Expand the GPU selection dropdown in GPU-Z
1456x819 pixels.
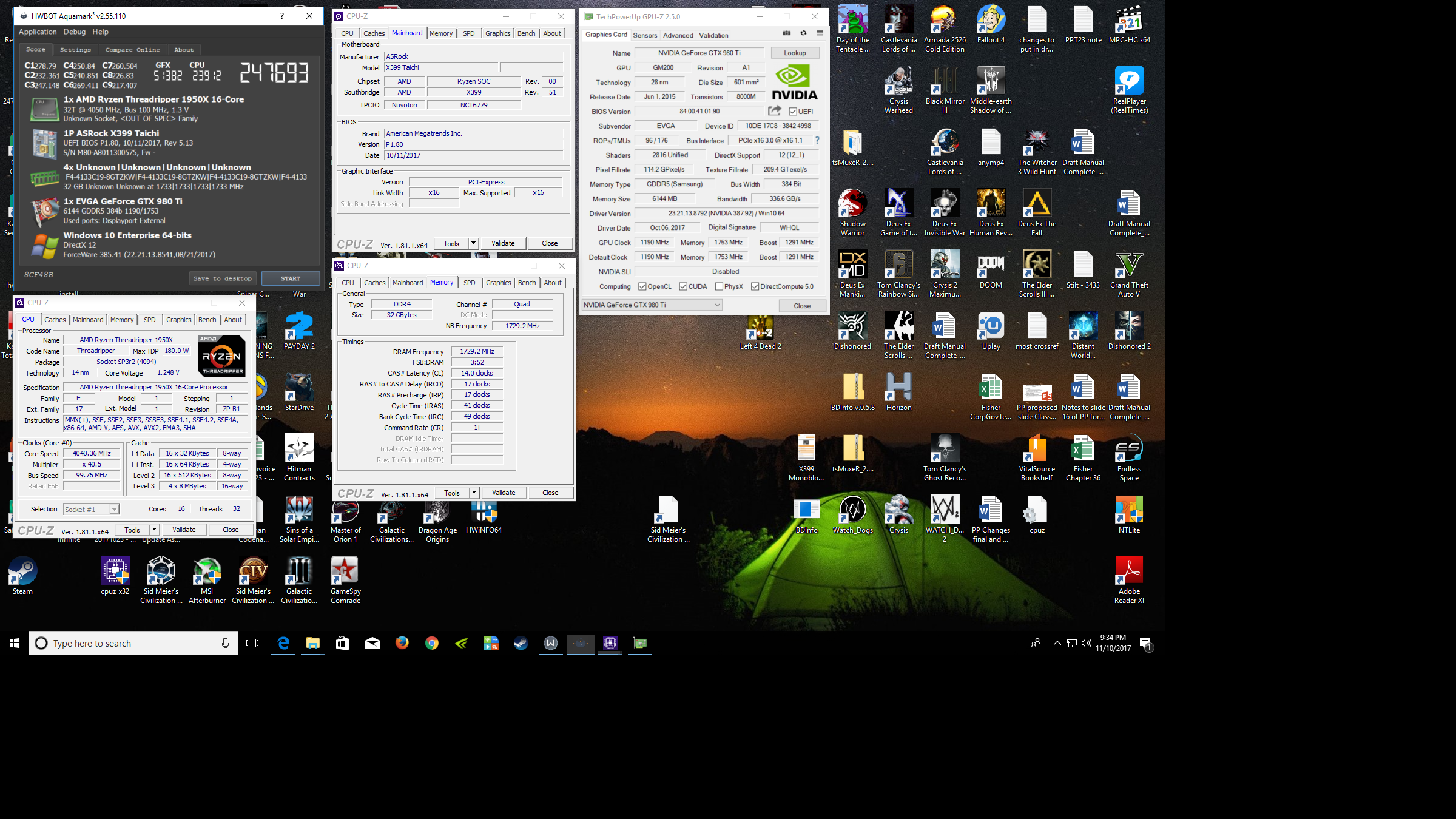[x=717, y=305]
